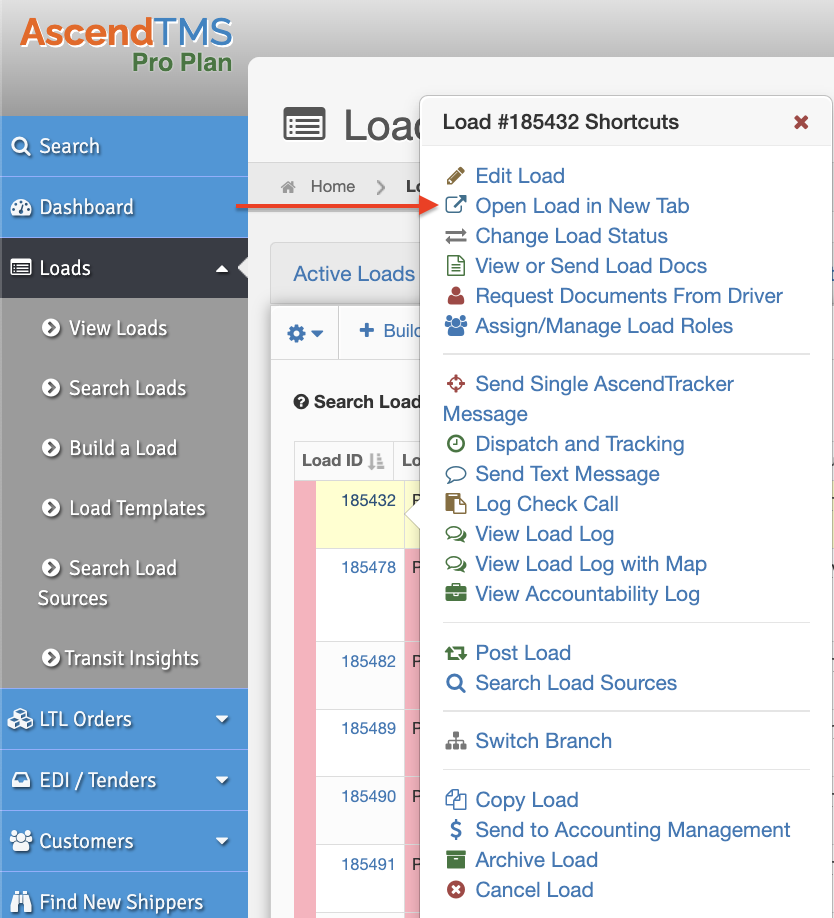
Task: Click the home icon in the breadcrumb
Action: click(288, 187)
